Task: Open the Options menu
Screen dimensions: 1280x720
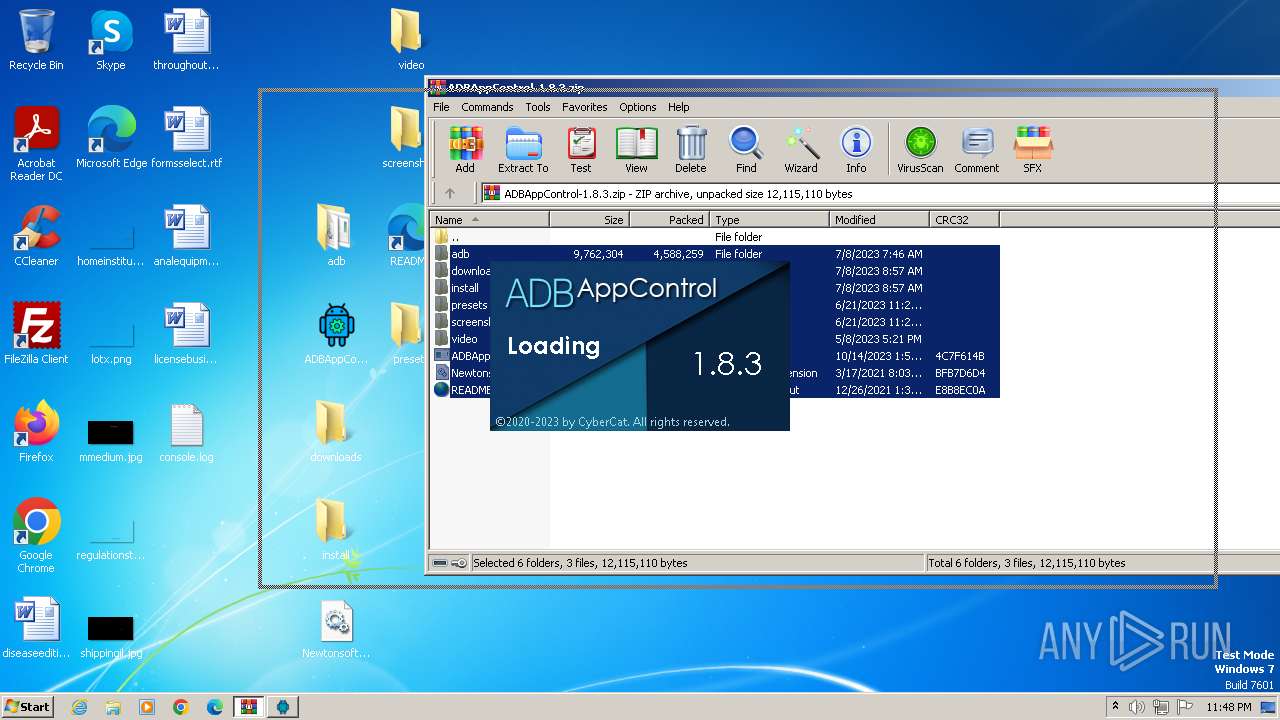Action: tap(638, 107)
